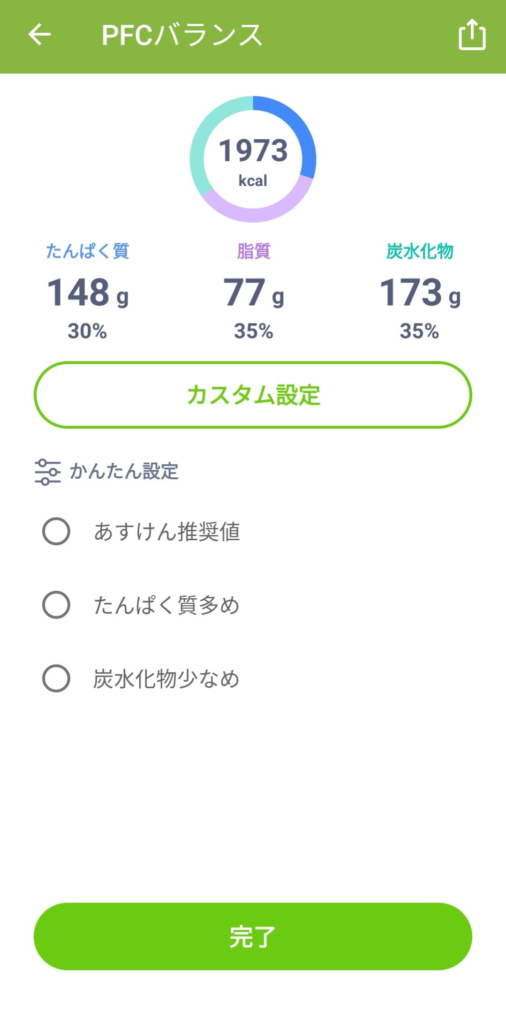This screenshot has height=1024, width=506.
Task: Click the 77 g fat value
Action: [x=253, y=293]
